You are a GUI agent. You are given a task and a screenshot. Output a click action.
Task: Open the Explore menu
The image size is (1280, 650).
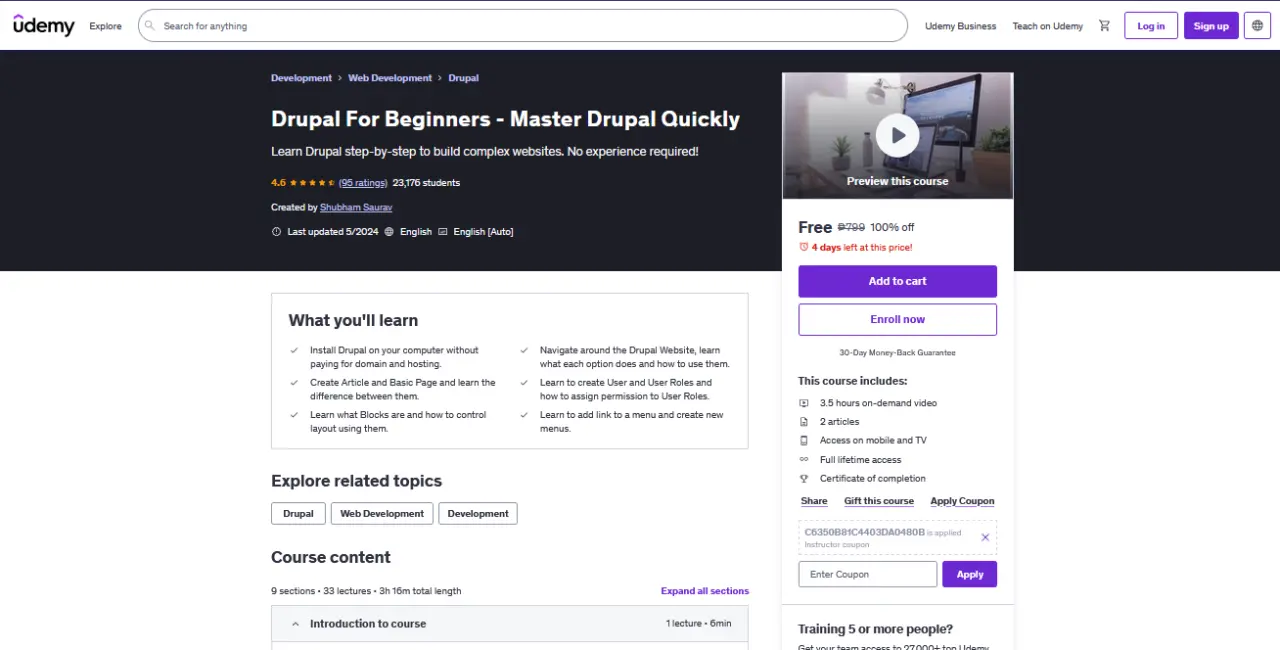105,26
